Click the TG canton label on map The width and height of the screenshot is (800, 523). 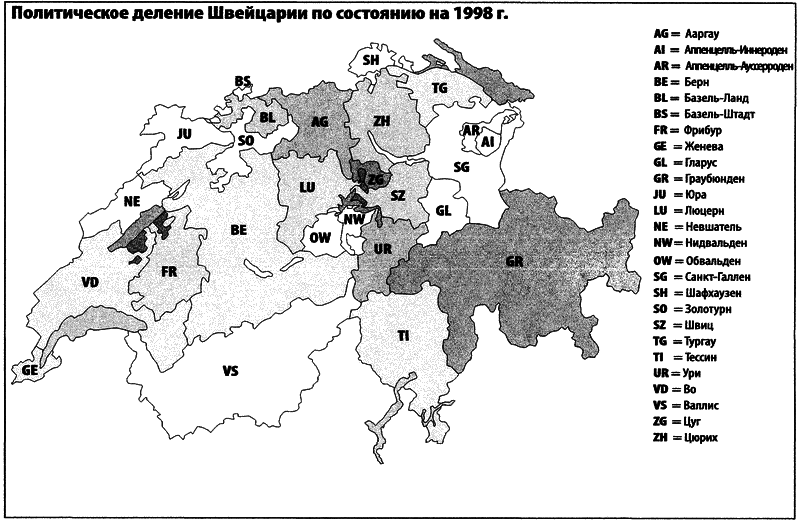pos(439,88)
